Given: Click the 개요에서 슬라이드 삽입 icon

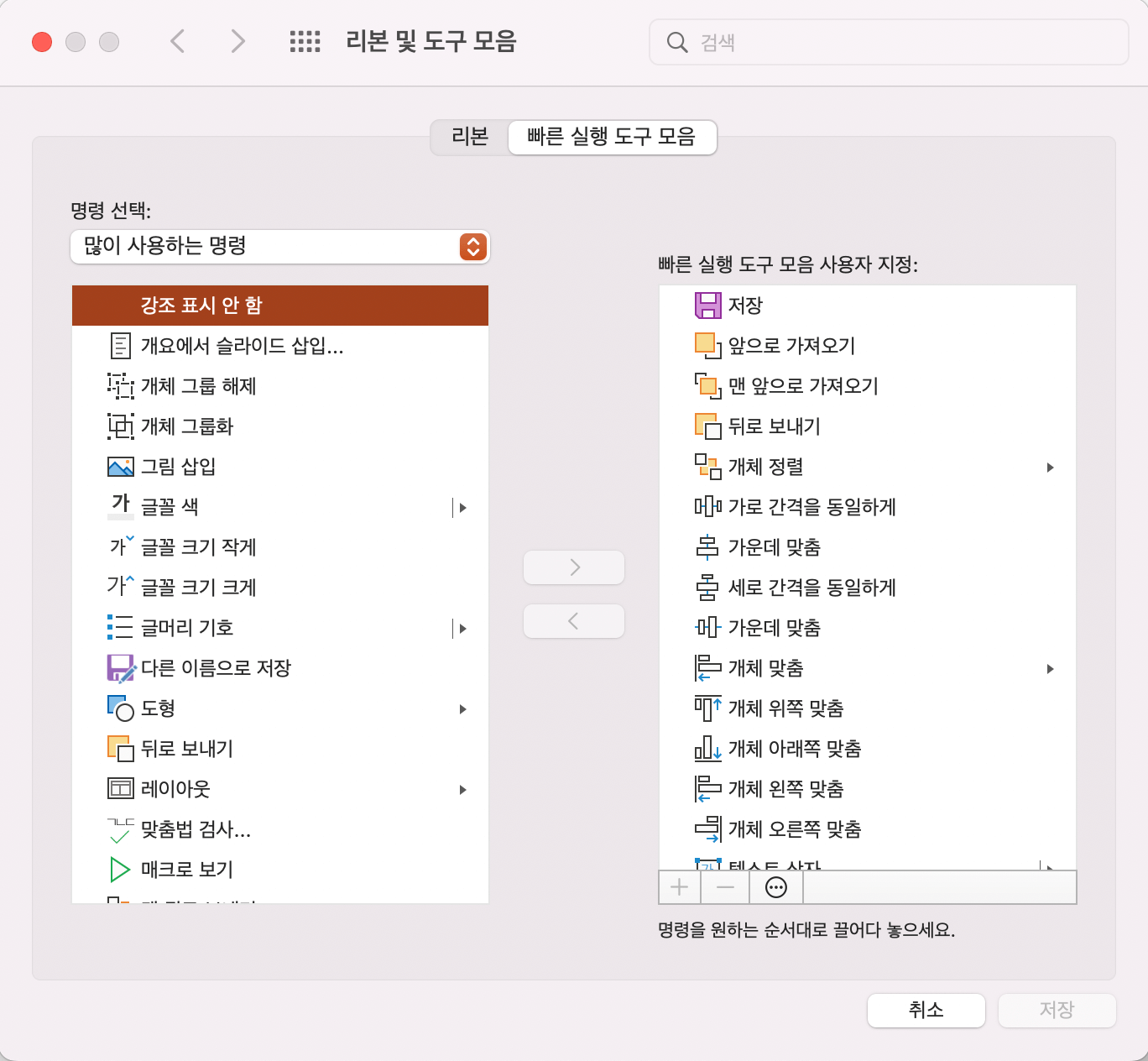Looking at the screenshot, I should click(x=120, y=346).
